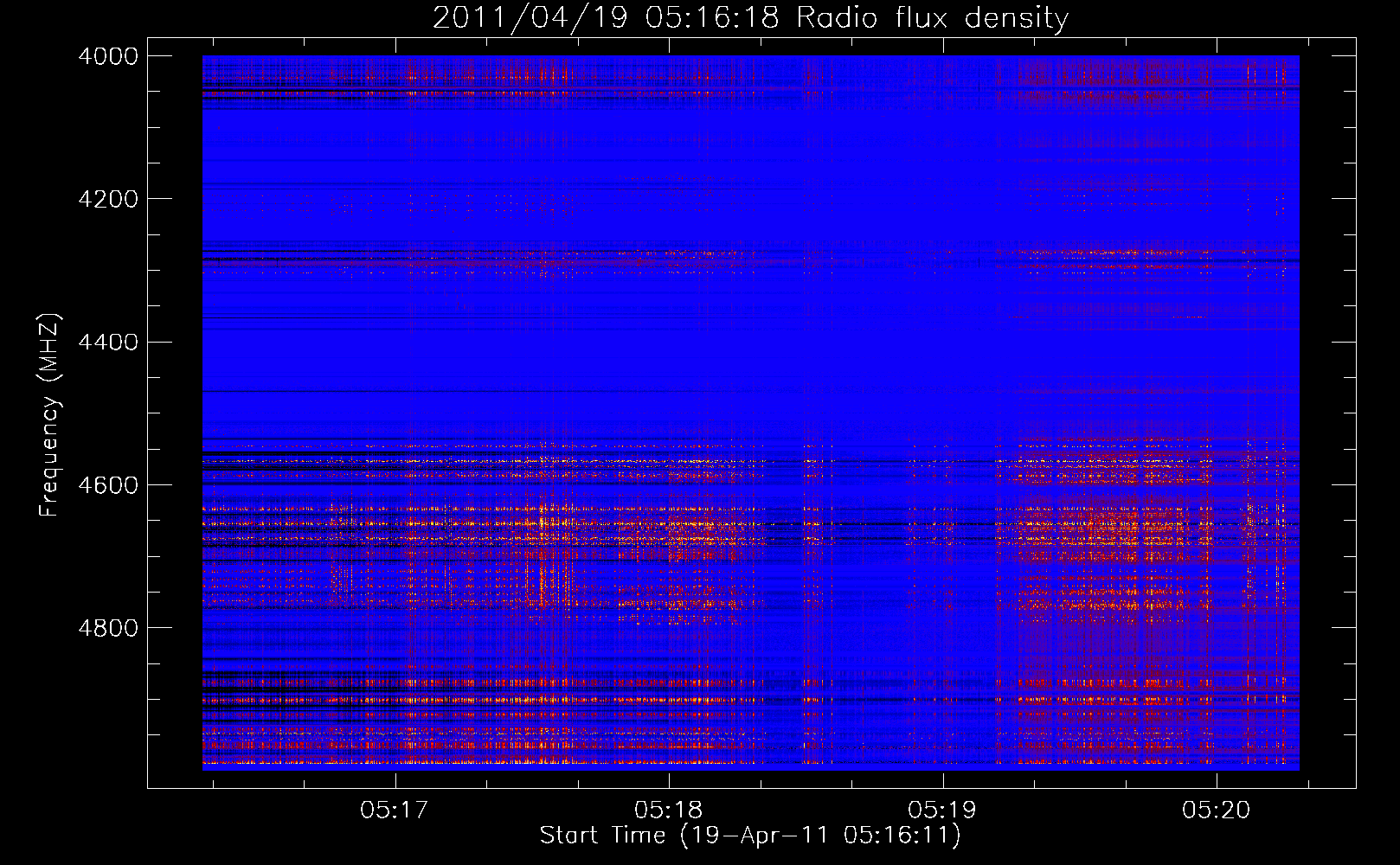The width and height of the screenshot is (1400, 865).
Task: Select the 4800 frequency axis label
Action: pyautogui.click(x=108, y=627)
